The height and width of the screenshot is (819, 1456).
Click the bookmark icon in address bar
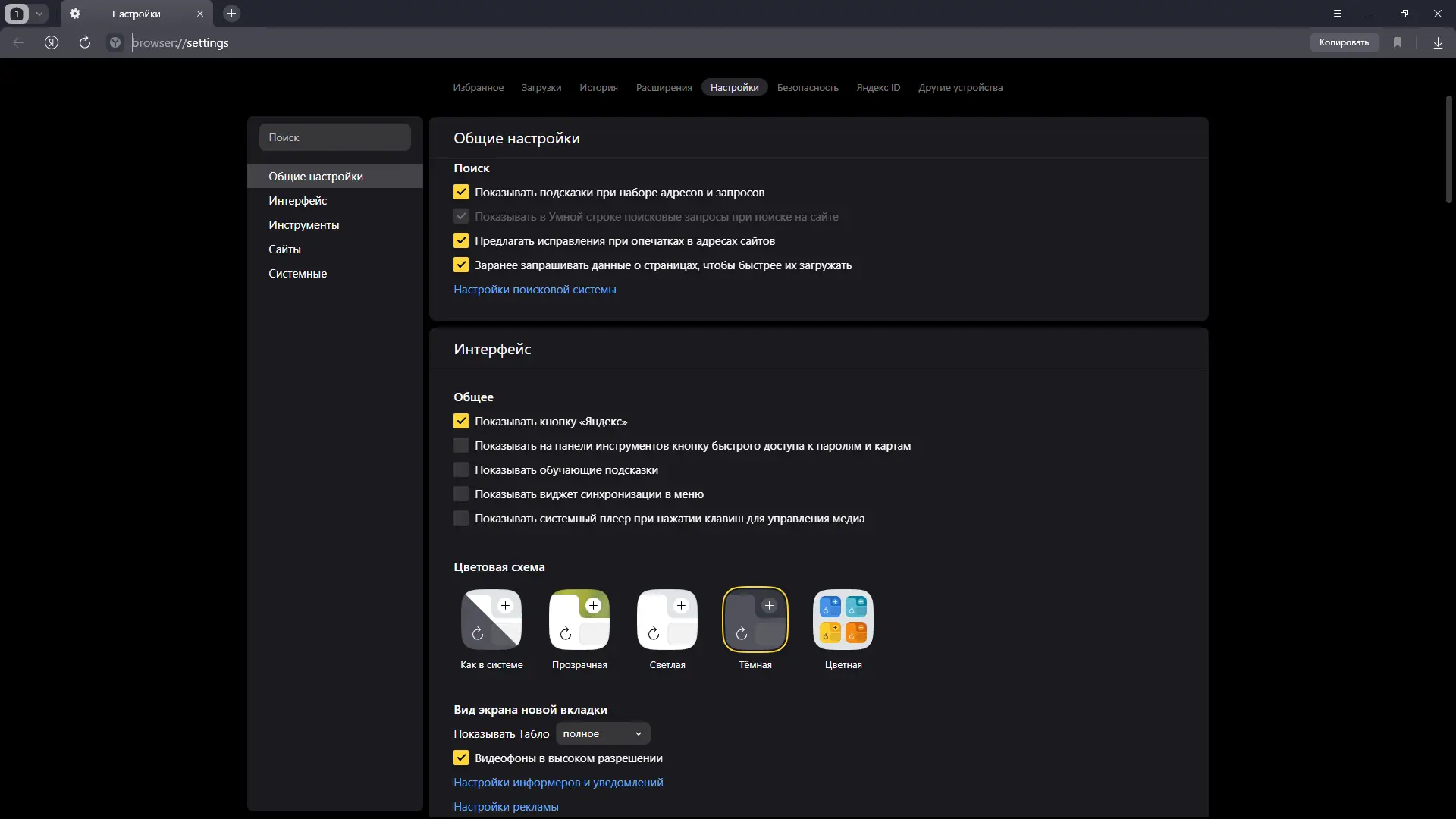coord(1398,42)
